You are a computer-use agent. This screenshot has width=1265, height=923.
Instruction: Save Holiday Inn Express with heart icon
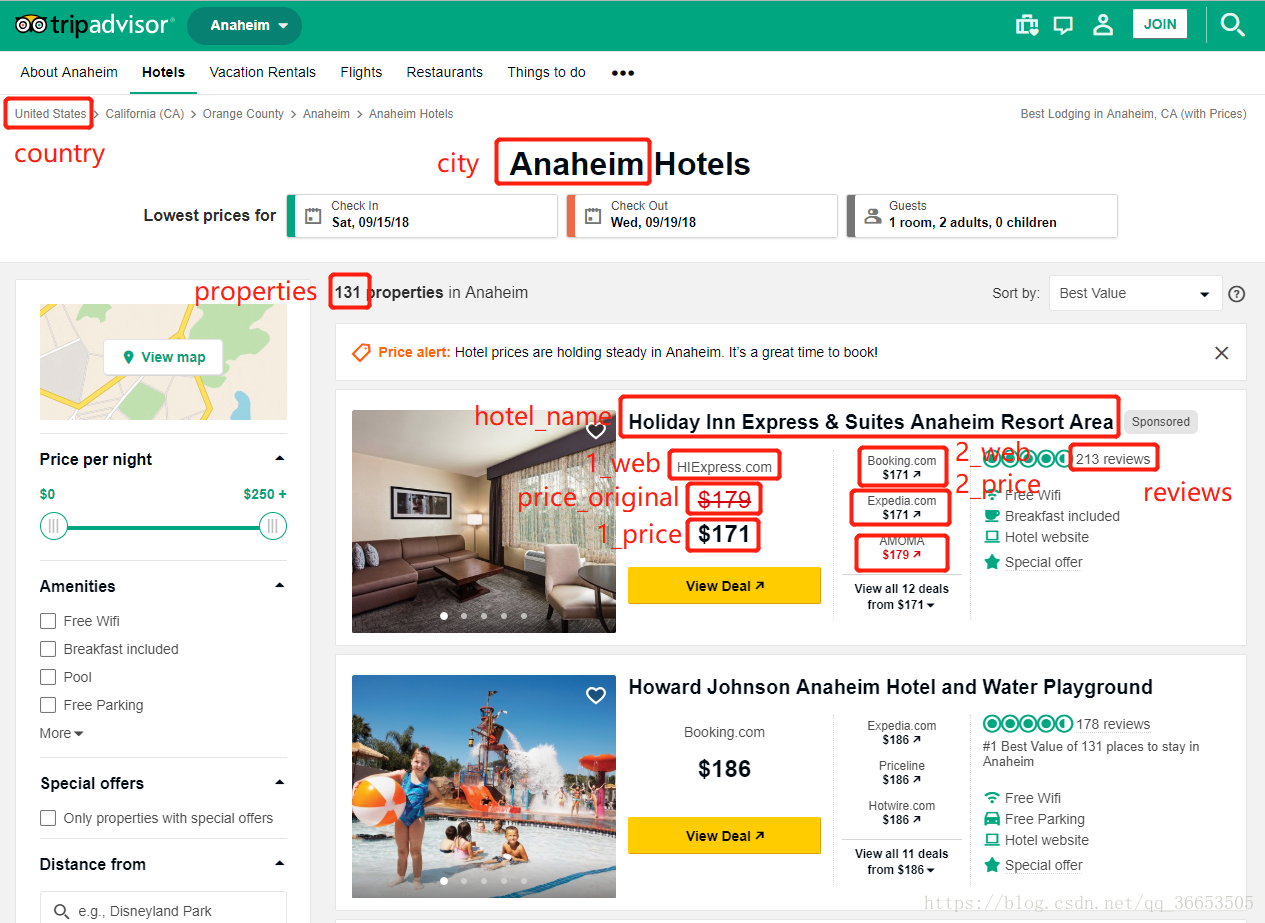click(596, 431)
